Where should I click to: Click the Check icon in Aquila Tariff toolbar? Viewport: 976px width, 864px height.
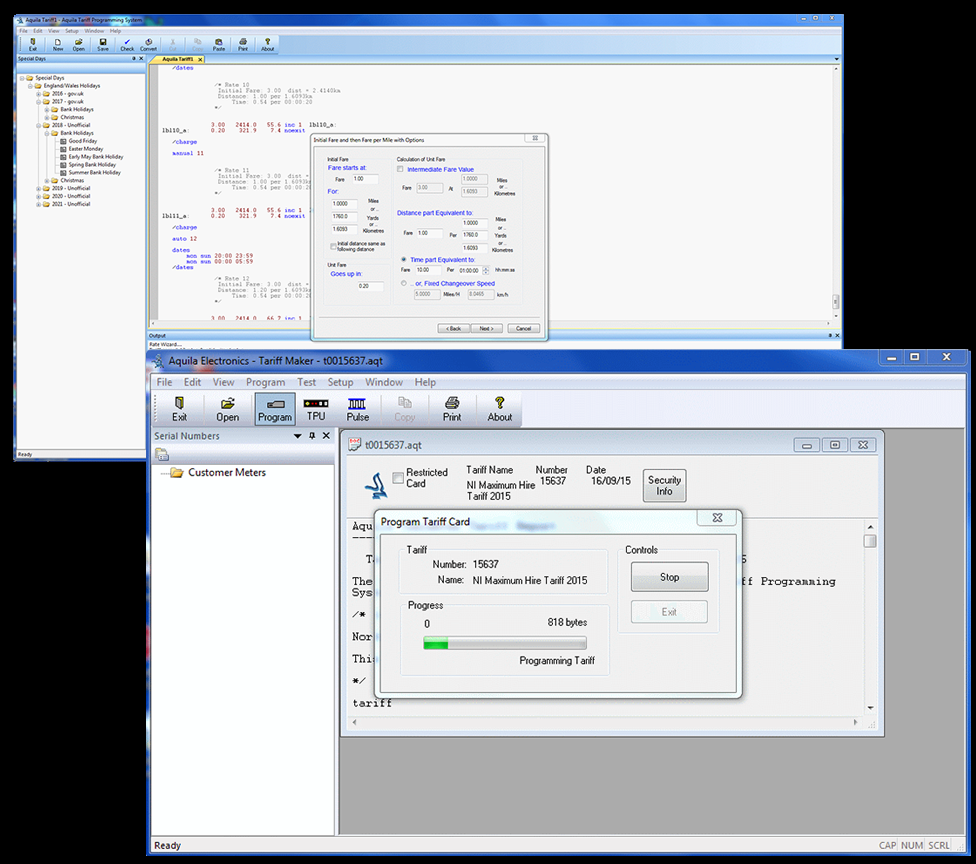127,44
